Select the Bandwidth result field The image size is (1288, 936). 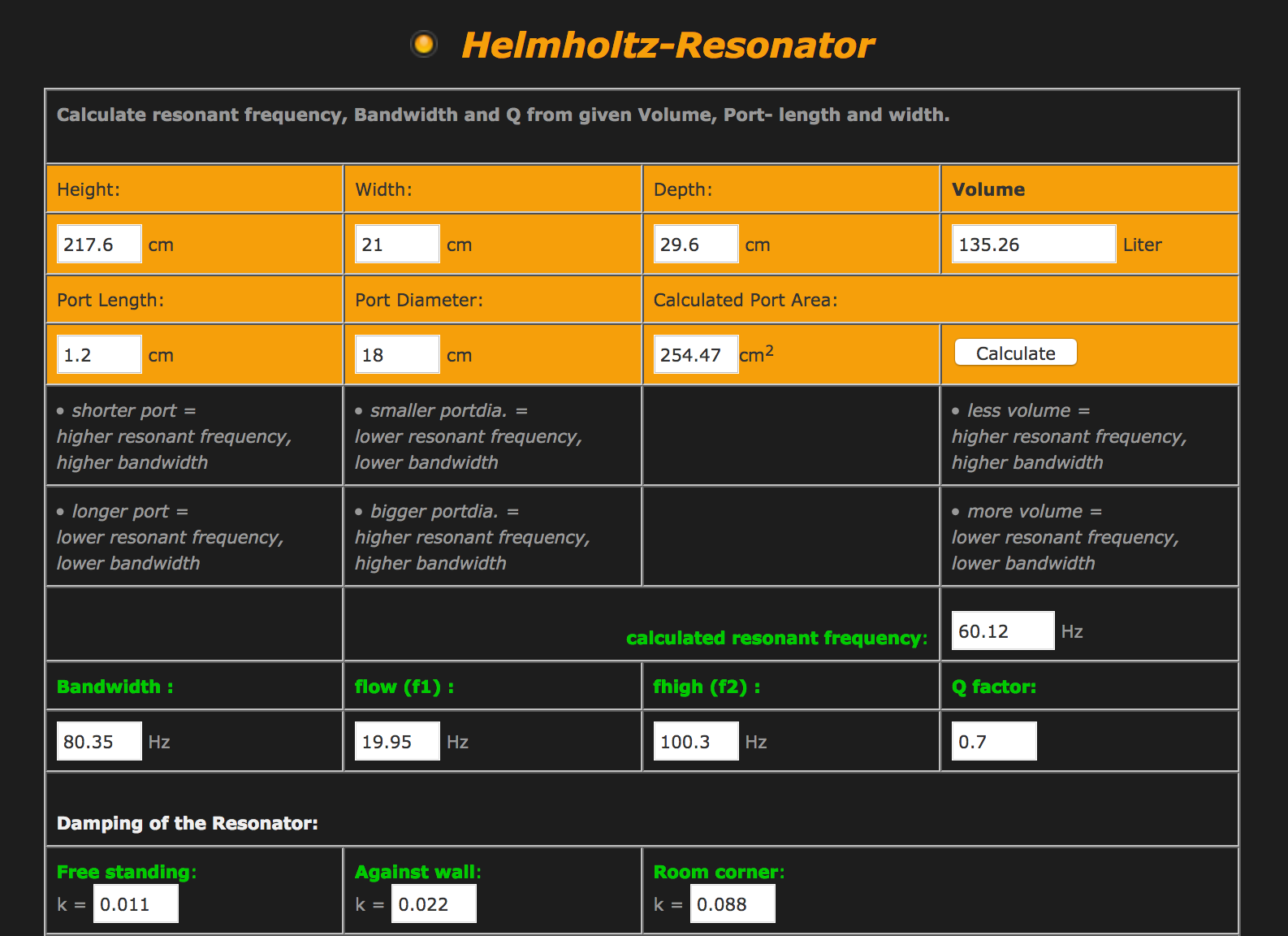coord(99,741)
